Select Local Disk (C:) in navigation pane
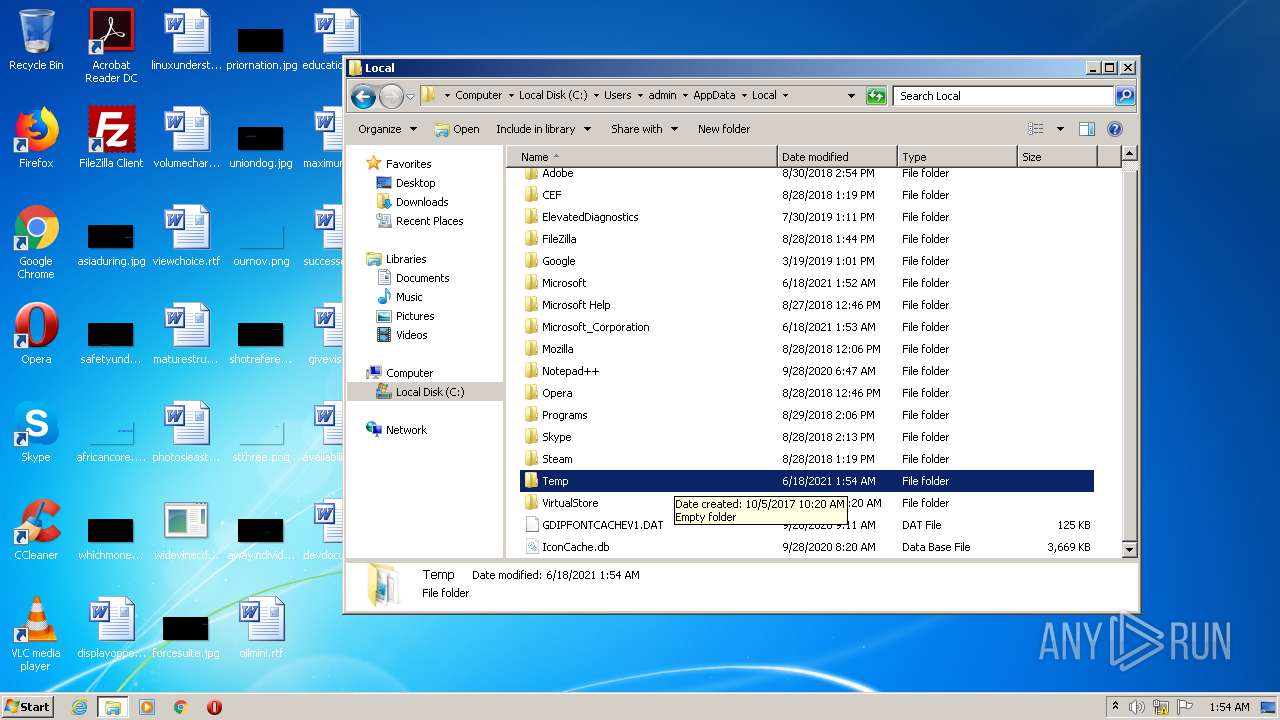 point(429,392)
